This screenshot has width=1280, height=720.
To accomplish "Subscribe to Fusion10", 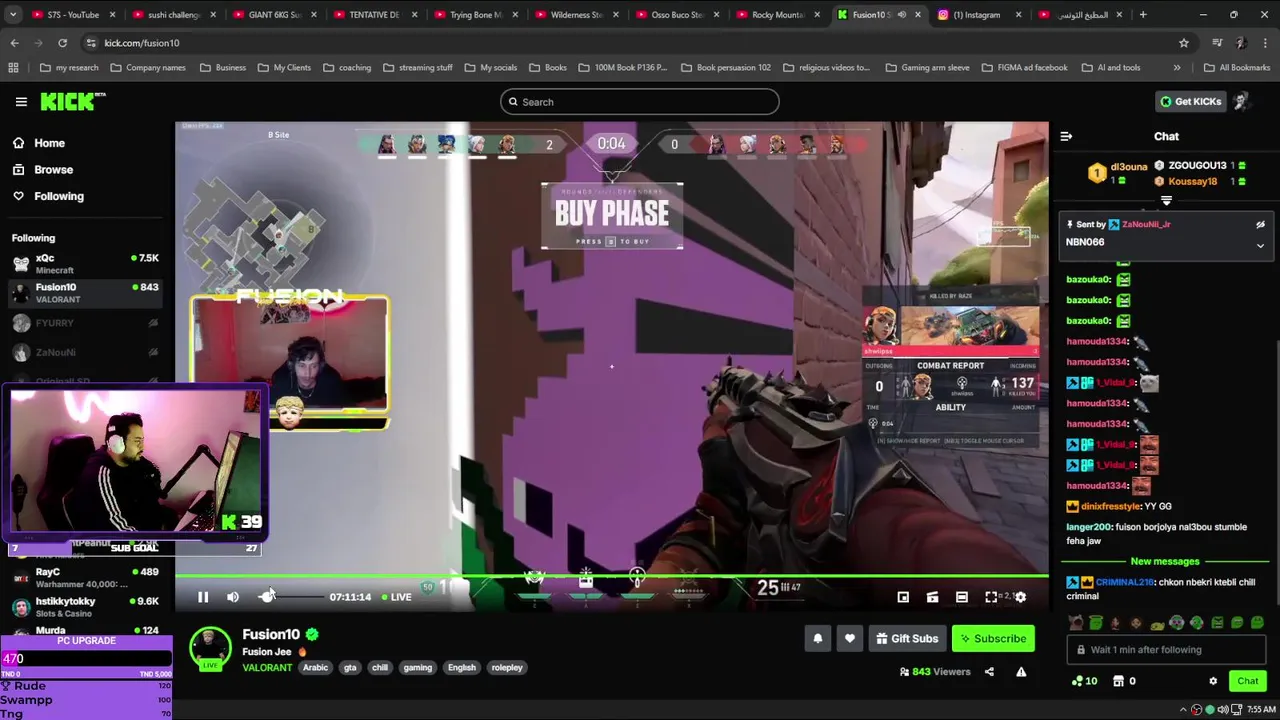I will point(993,639).
